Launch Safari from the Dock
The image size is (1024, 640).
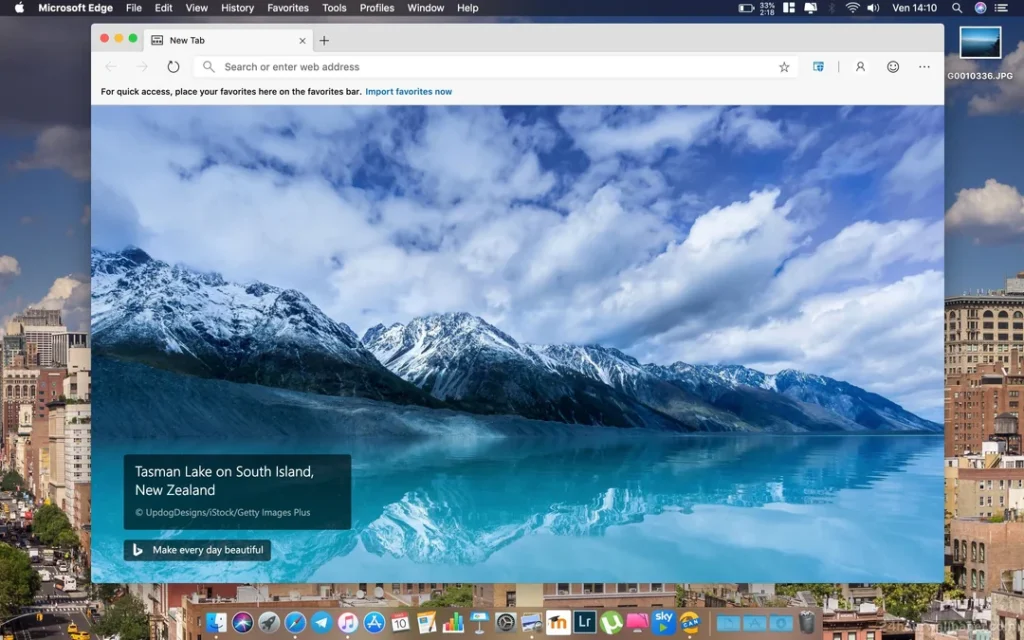(x=293, y=621)
